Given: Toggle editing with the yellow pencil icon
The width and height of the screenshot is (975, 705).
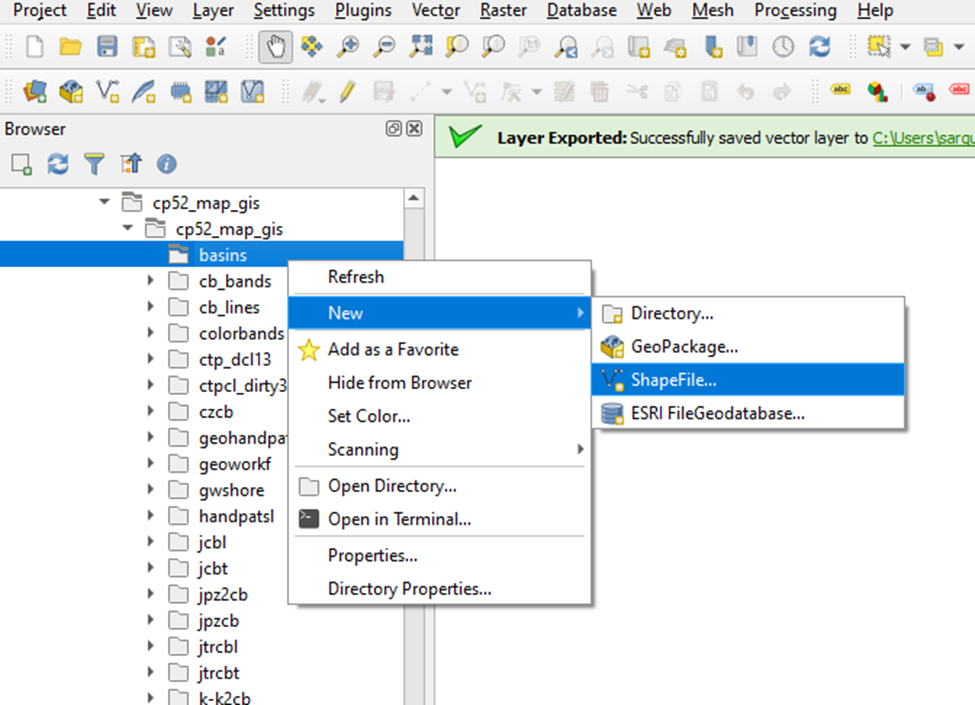Looking at the screenshot, I should [348, 92].
